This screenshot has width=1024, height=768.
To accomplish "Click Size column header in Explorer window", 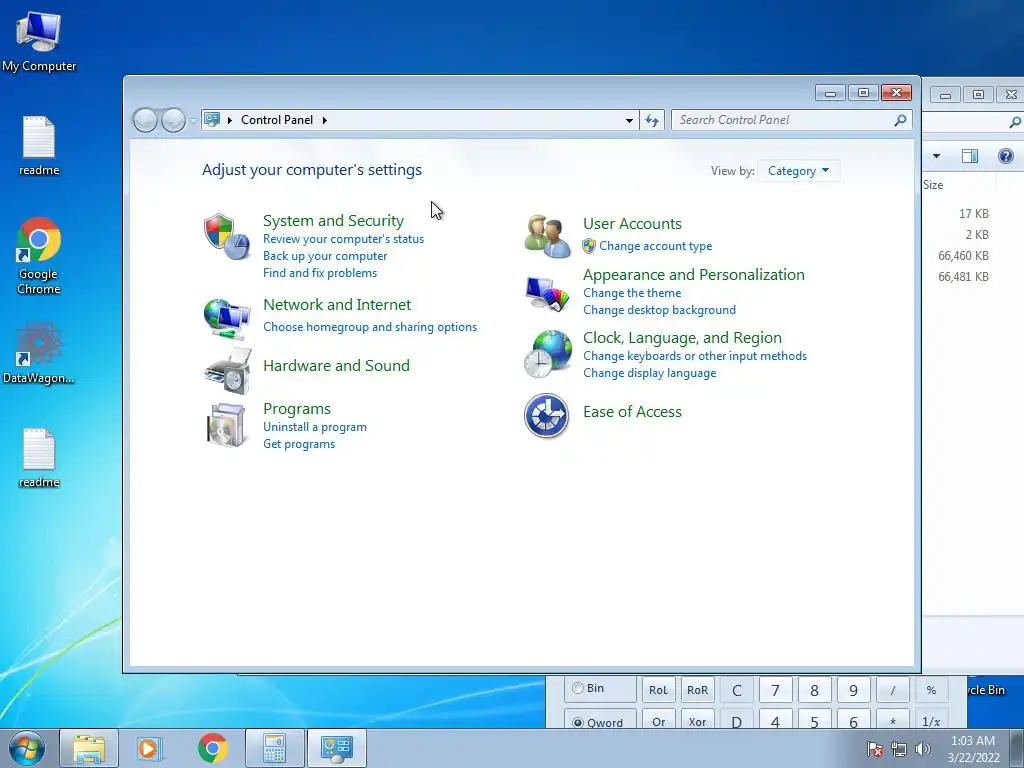I will pyautogui.click(x=933, y=185).
